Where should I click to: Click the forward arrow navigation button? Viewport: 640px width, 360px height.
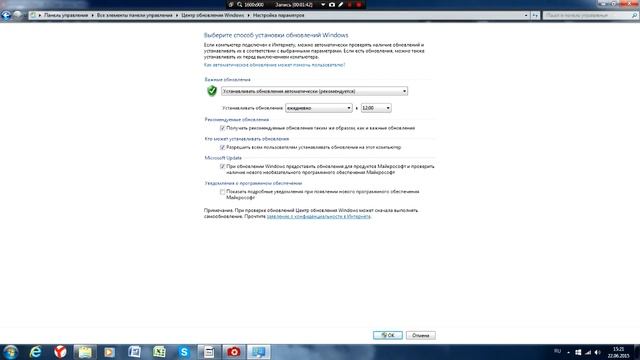[x=18, y=15]
